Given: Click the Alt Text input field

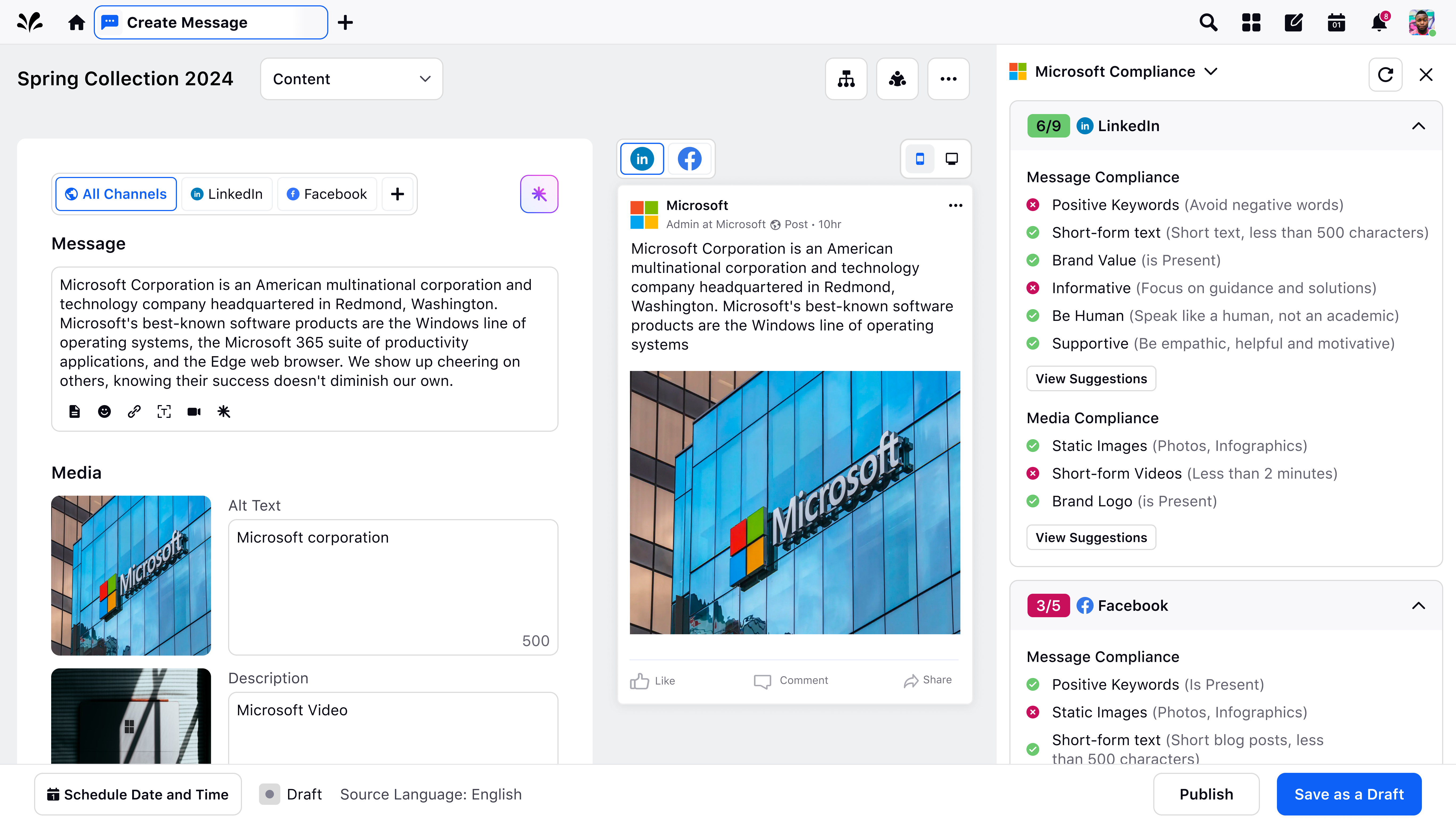Looking at the screenshot, I should click(x=392, y=586).
